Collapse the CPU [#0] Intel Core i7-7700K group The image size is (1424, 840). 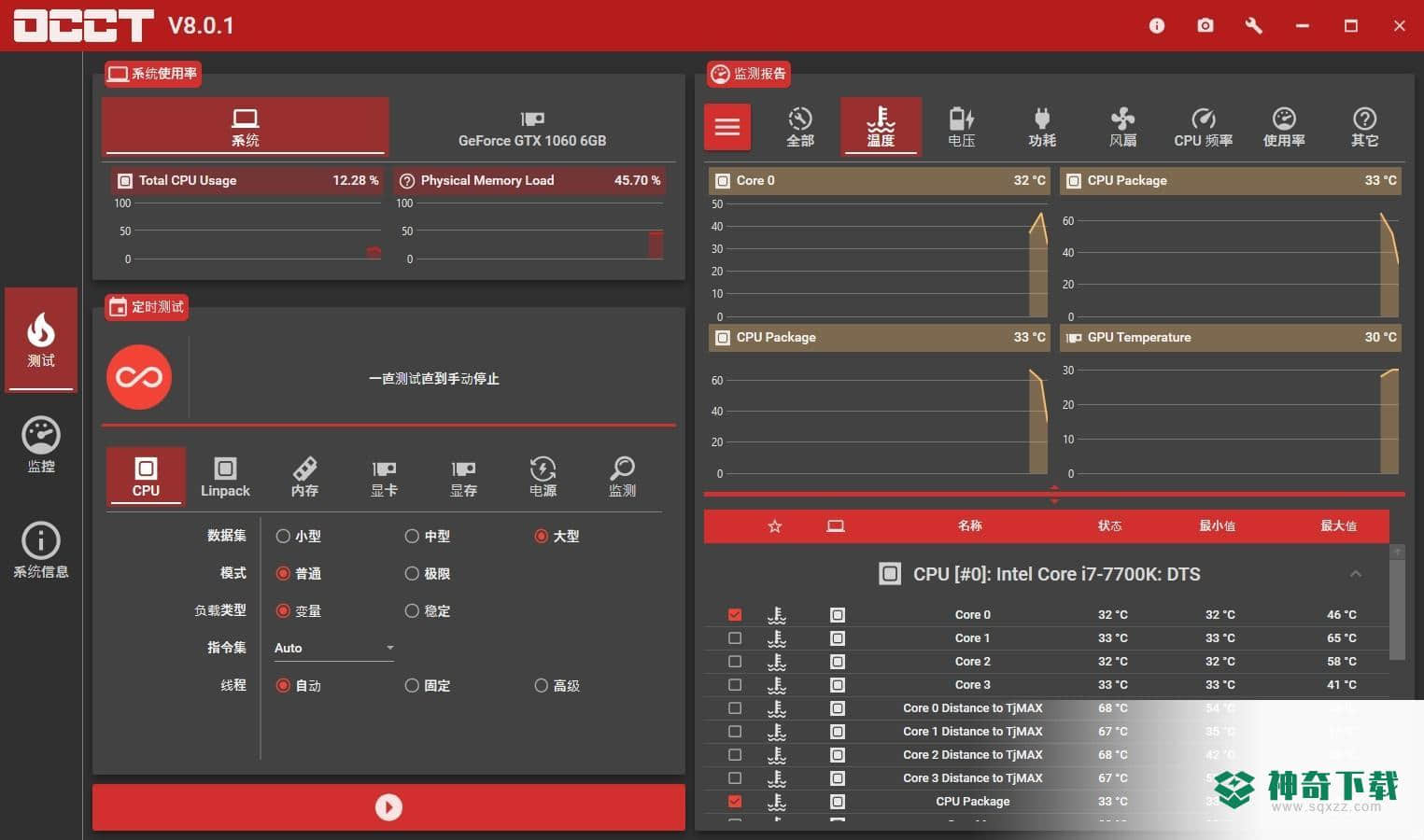pos(1355,574)
